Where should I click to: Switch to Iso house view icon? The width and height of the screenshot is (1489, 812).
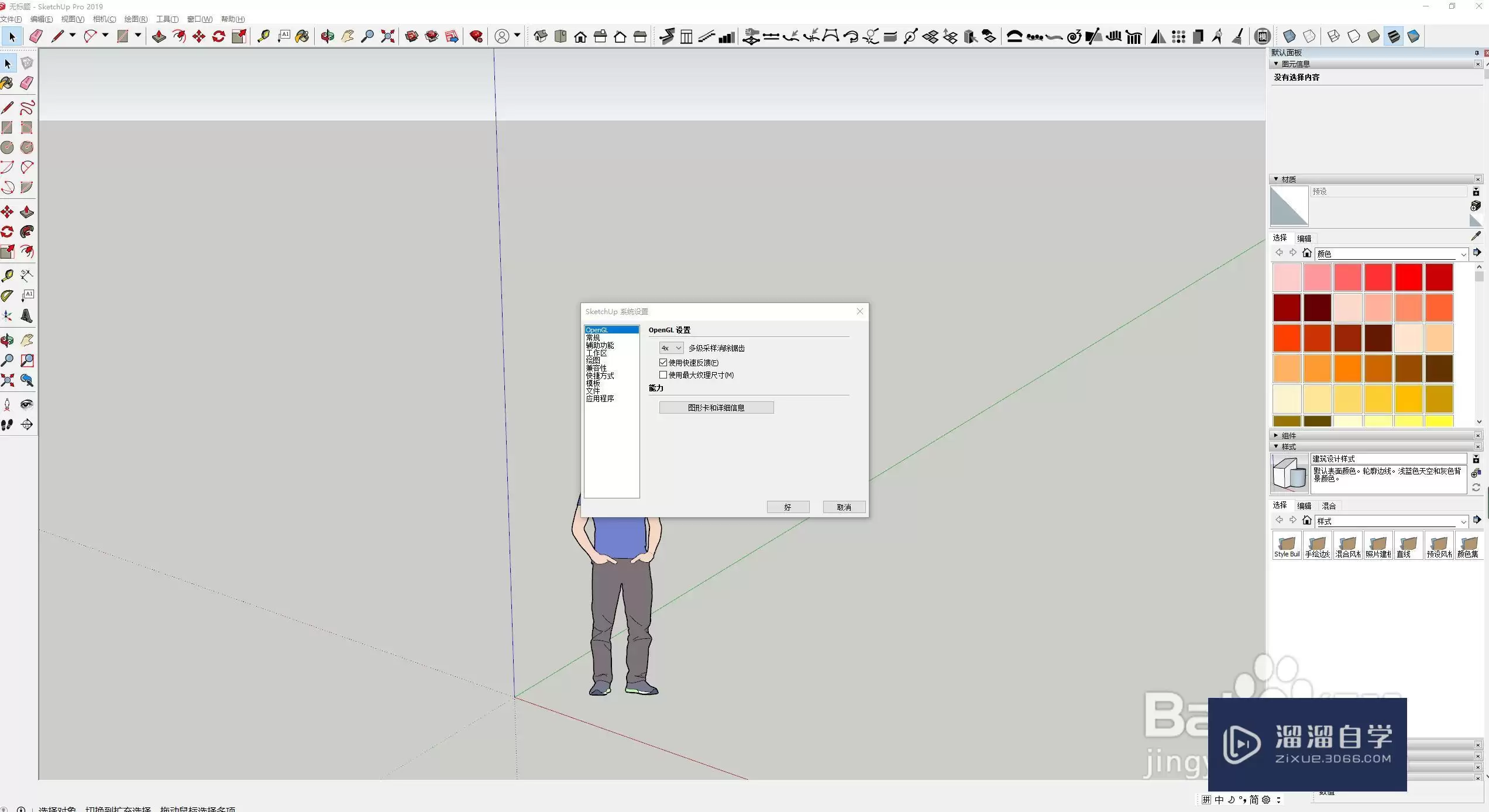[x=541, y=37]
